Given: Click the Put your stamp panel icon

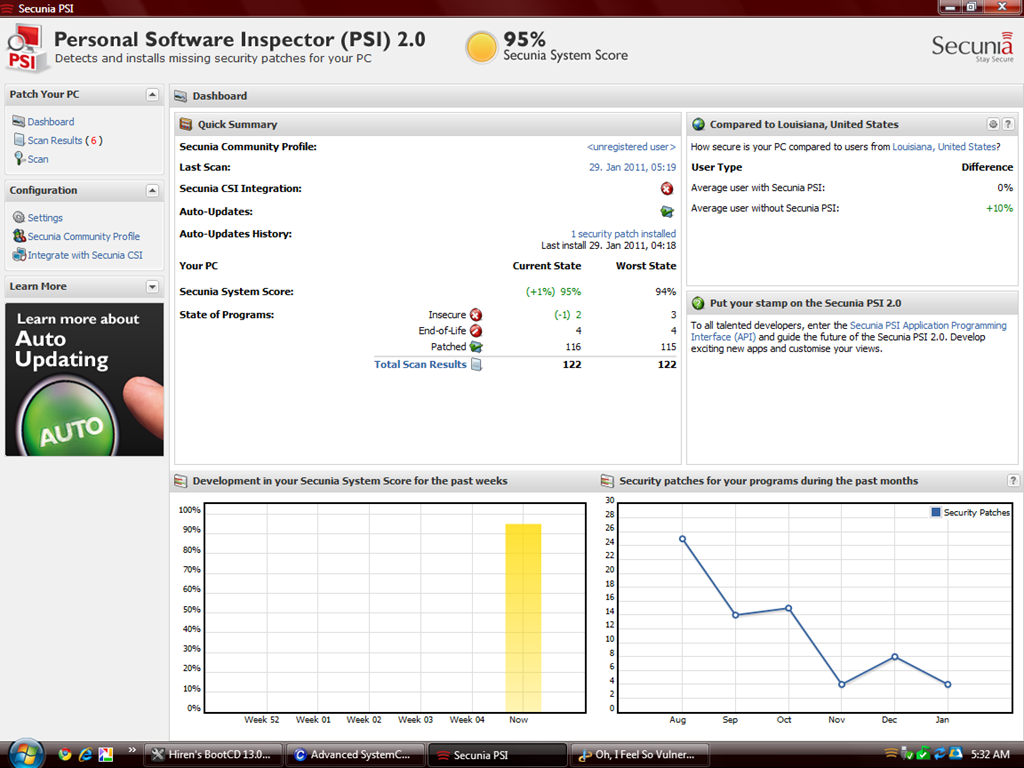Looking at the screenshot, I should tap(698, 303).
